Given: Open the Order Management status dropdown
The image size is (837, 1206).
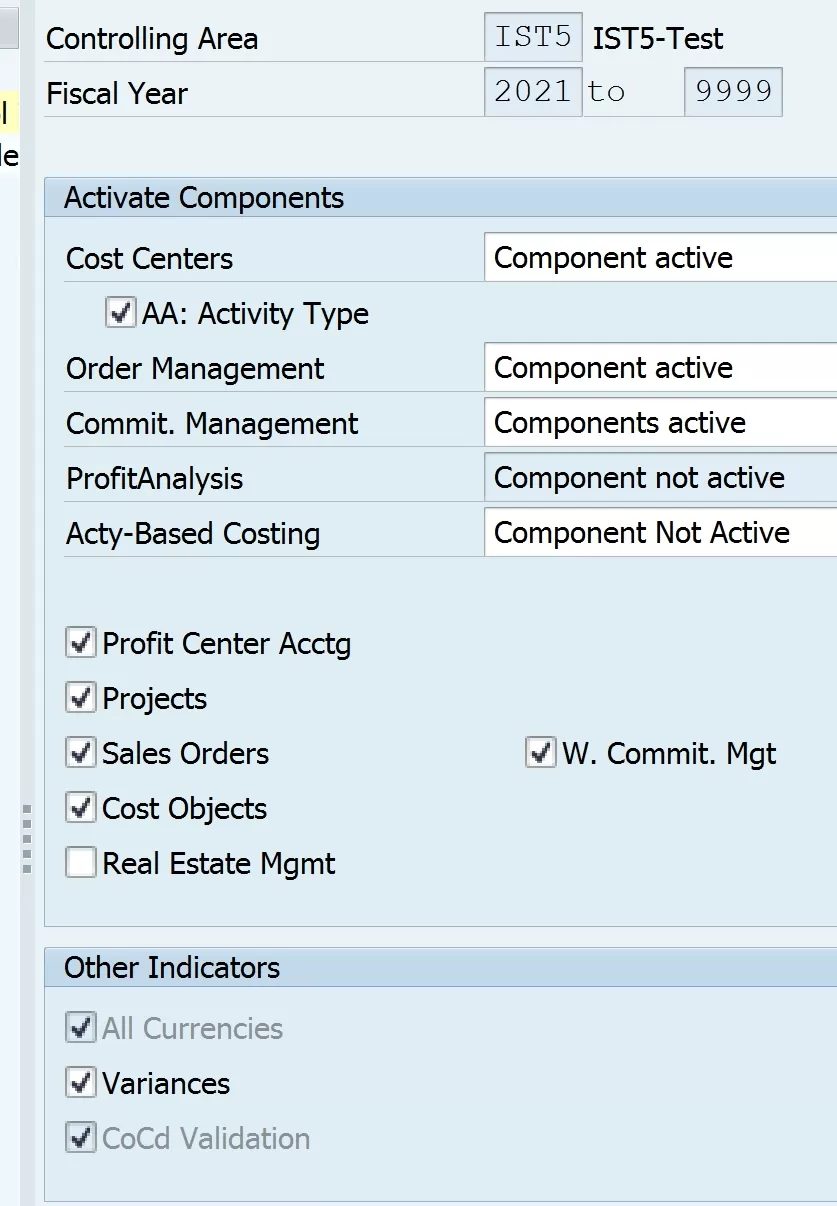Looking at the screenshot, I should 660,368.
